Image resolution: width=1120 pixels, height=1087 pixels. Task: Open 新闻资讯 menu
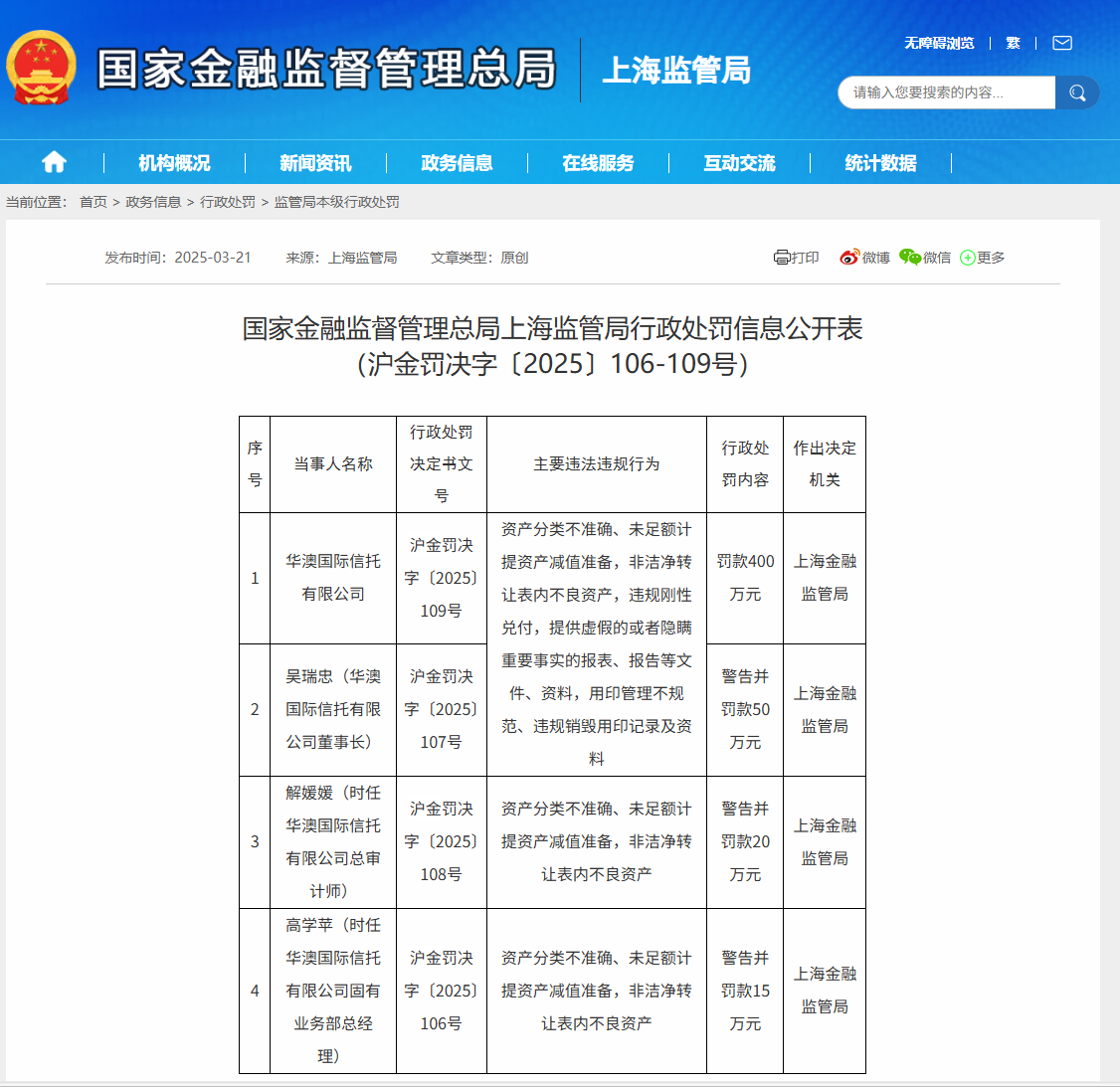(315, 163)
